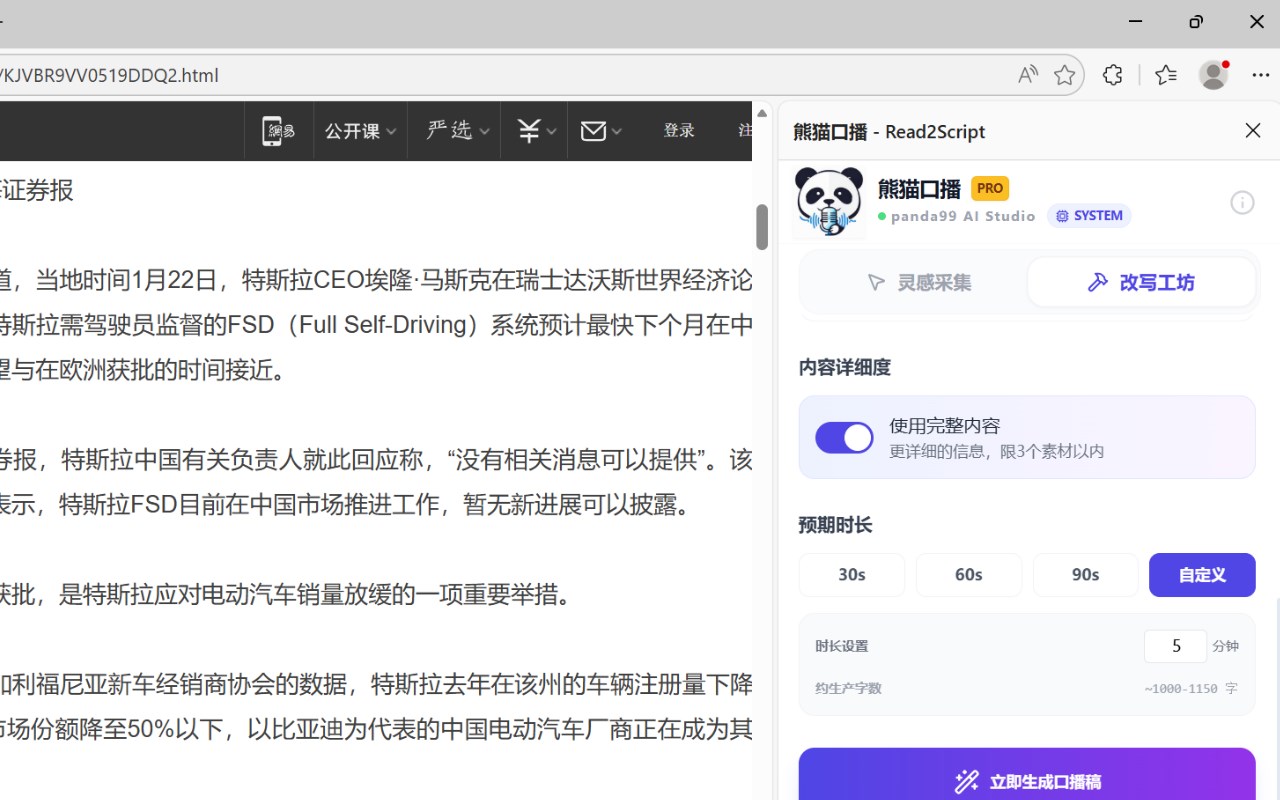Click the SYSTEM badge
Screen dimensions: 1280x800
1089,216
